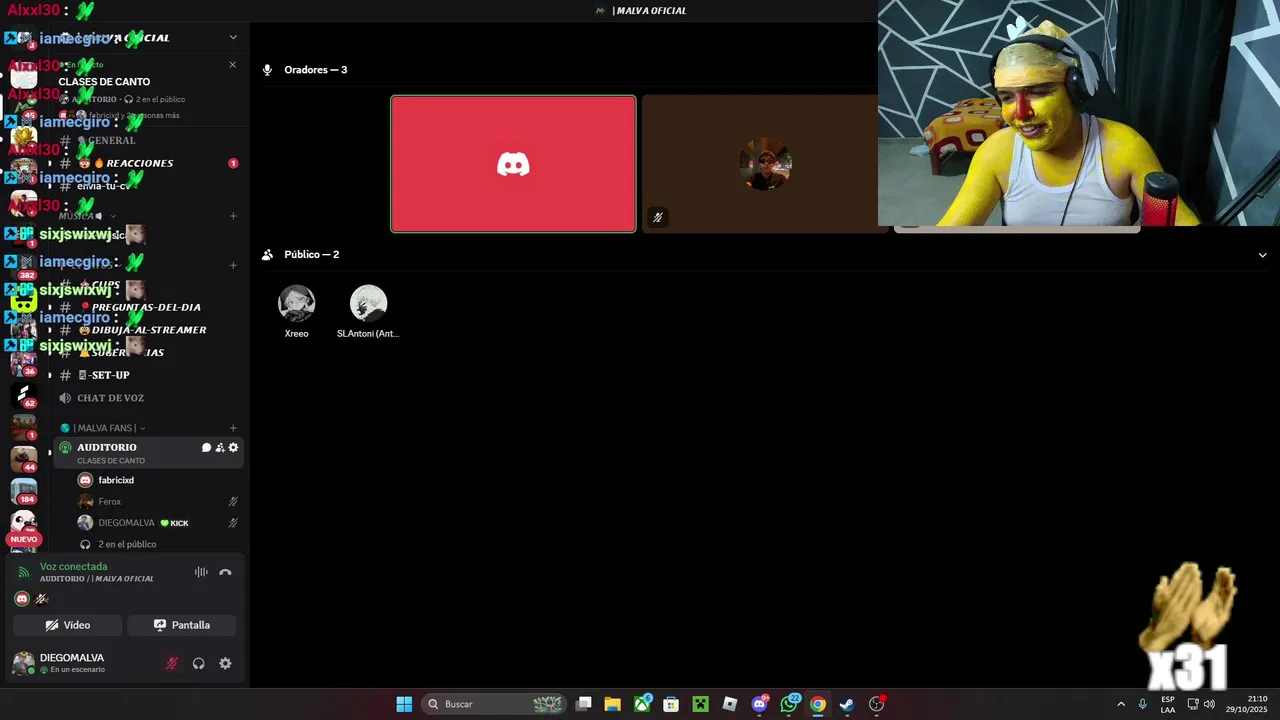Open the GENERAL text channel

(148, 140)
